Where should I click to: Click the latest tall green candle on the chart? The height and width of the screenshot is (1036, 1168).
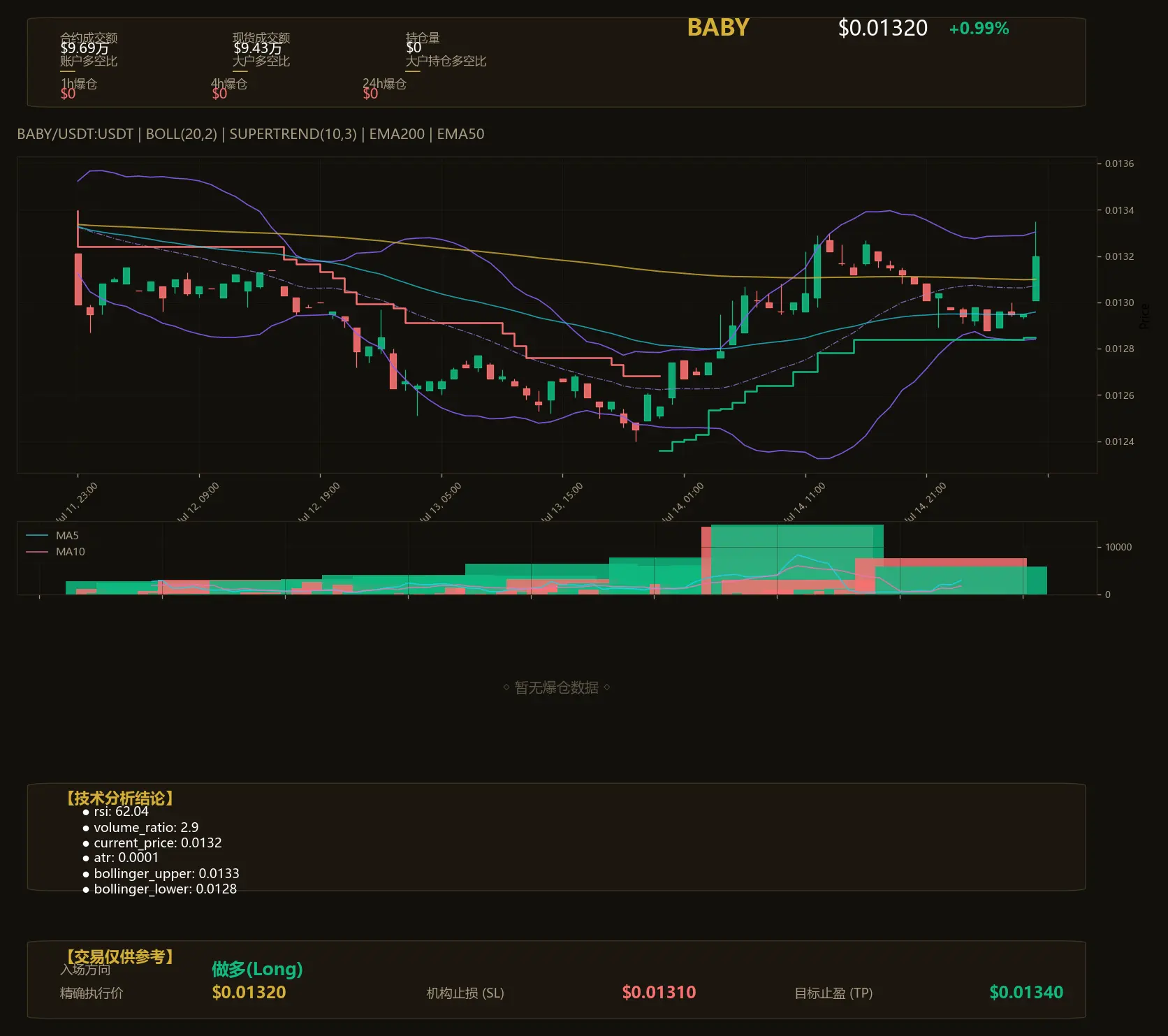coord(1036,278)
